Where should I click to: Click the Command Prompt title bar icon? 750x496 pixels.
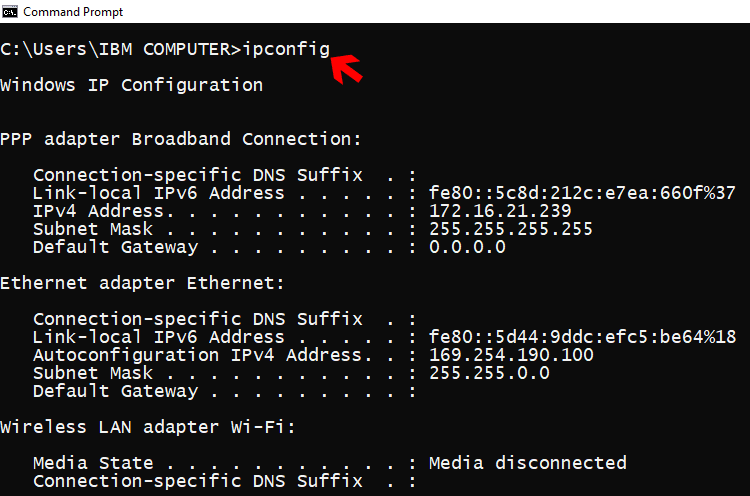click(10, 11)
